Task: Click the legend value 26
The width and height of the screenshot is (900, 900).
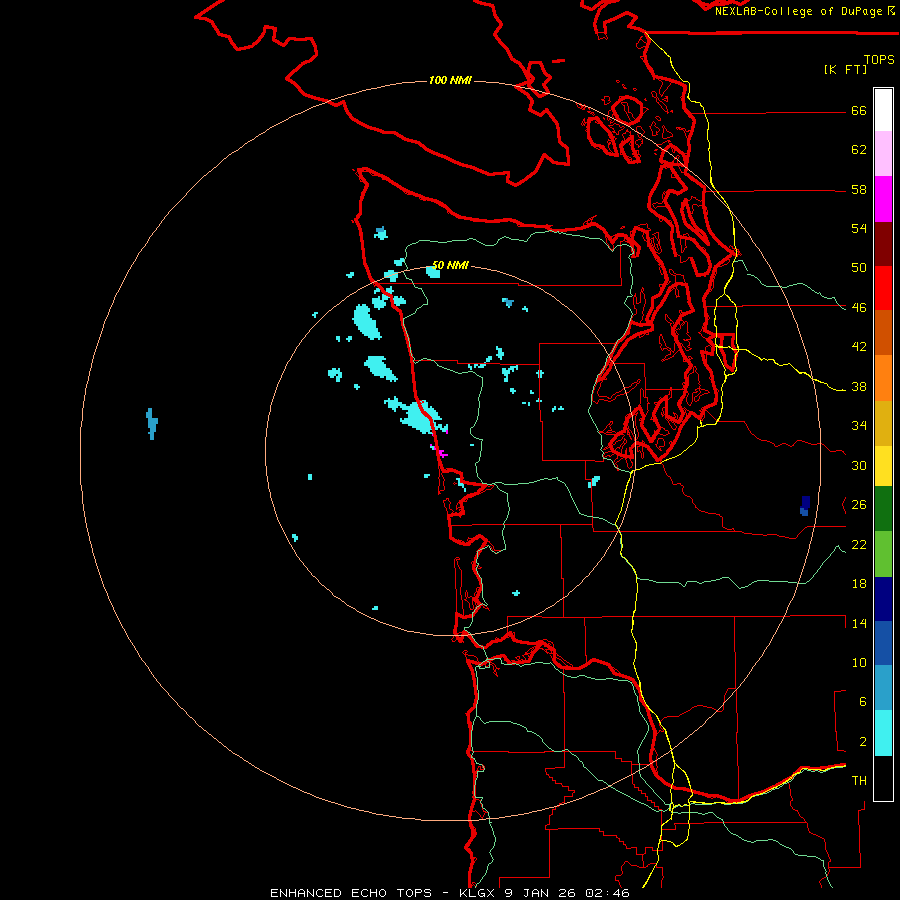Action: point(859,505)
